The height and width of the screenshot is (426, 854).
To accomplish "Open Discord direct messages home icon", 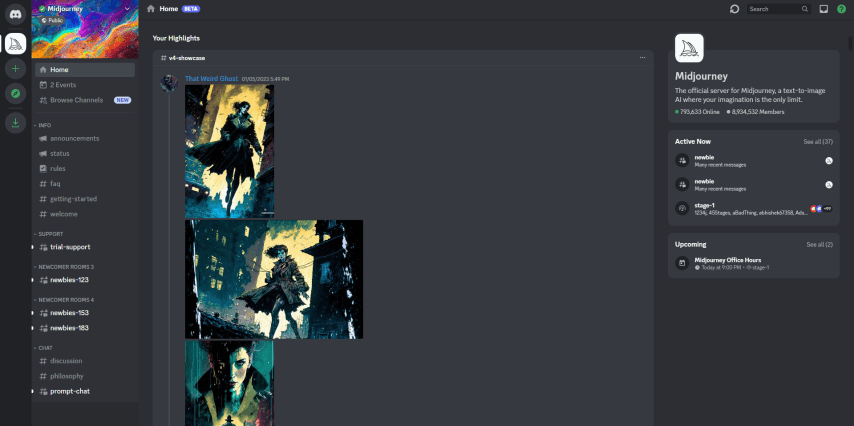I will tap(15, 15).
